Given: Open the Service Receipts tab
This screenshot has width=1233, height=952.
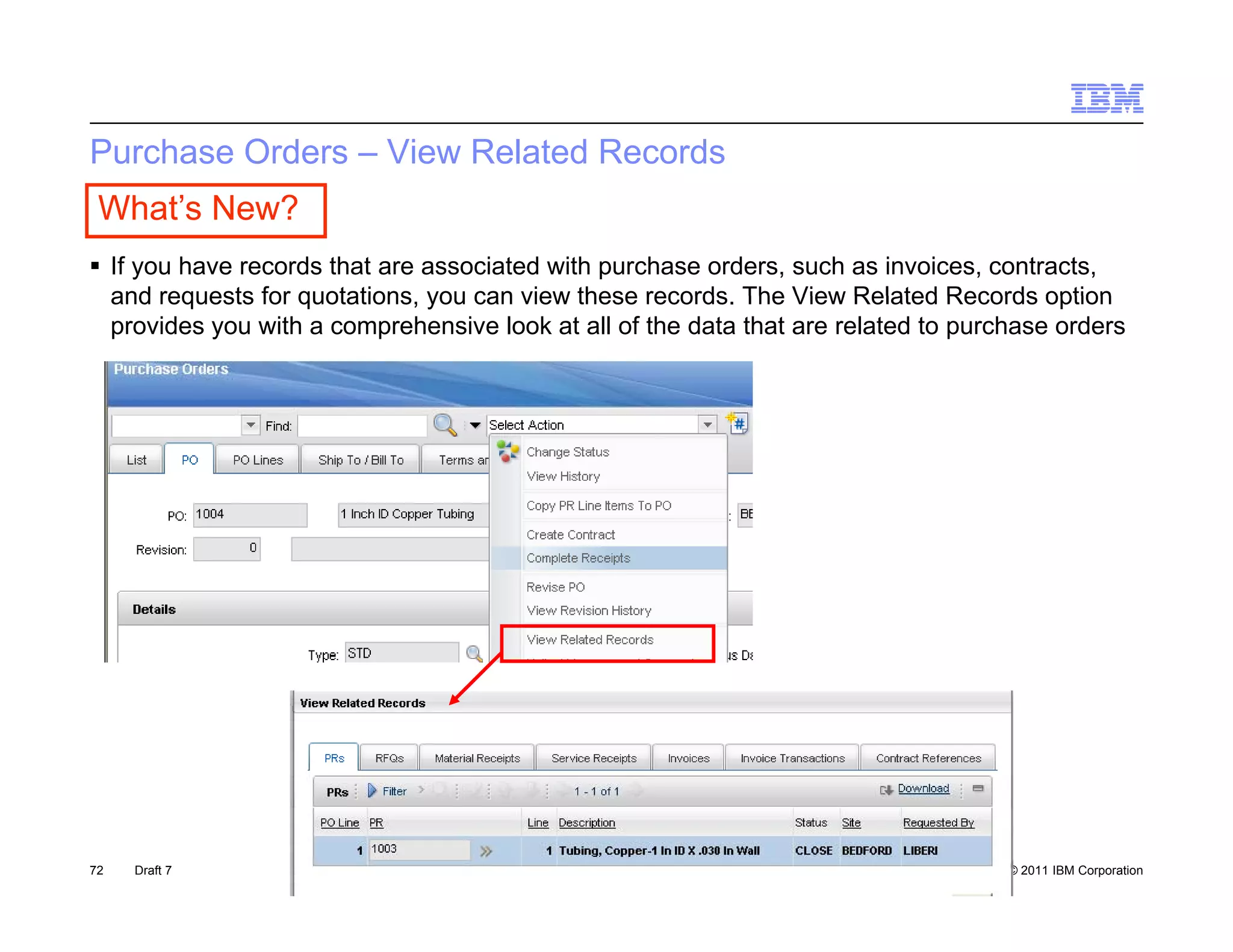Looking at the screenshot, I should coord(594,758).
